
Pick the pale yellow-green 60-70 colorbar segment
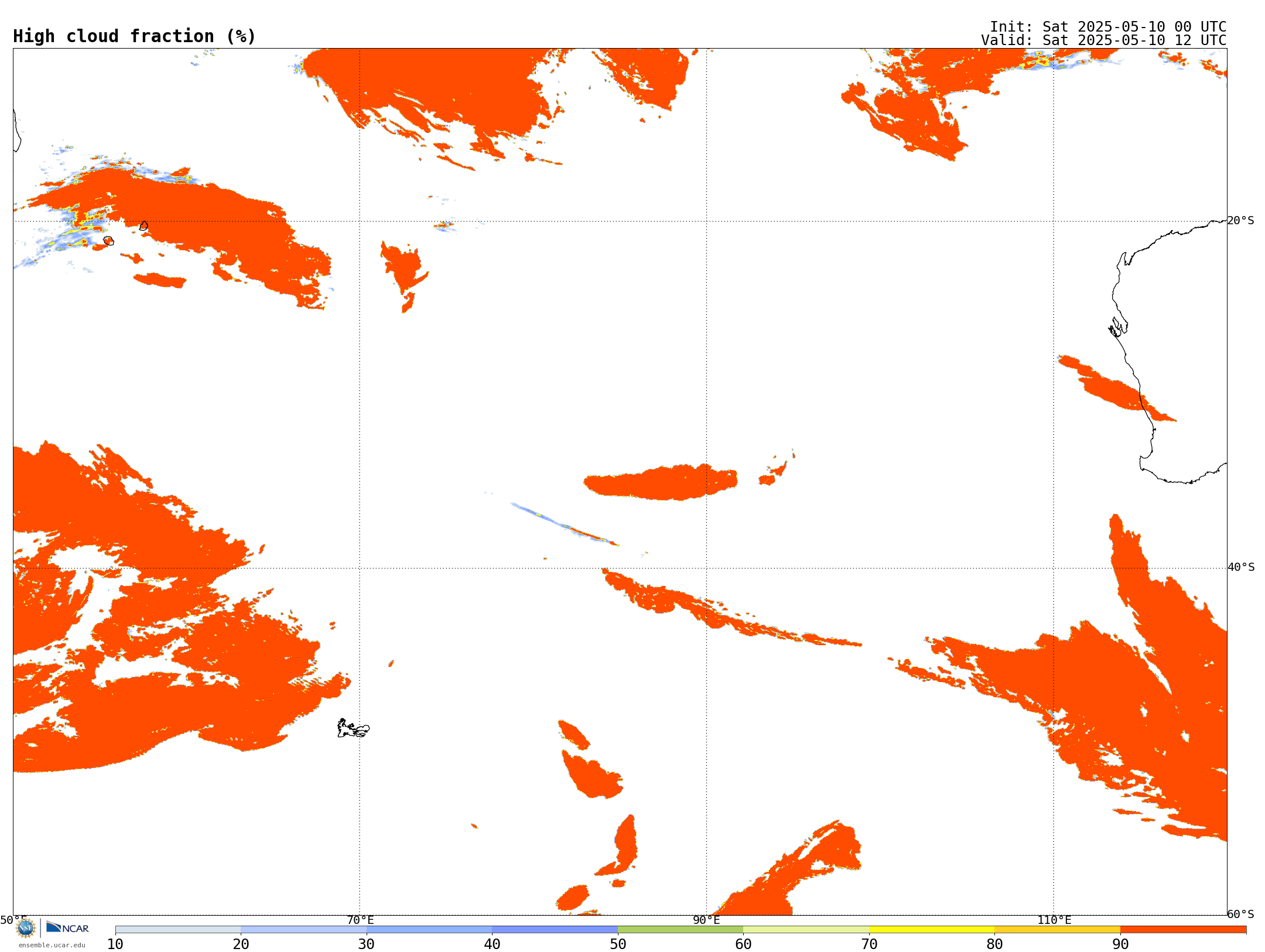tap(806, 930)
